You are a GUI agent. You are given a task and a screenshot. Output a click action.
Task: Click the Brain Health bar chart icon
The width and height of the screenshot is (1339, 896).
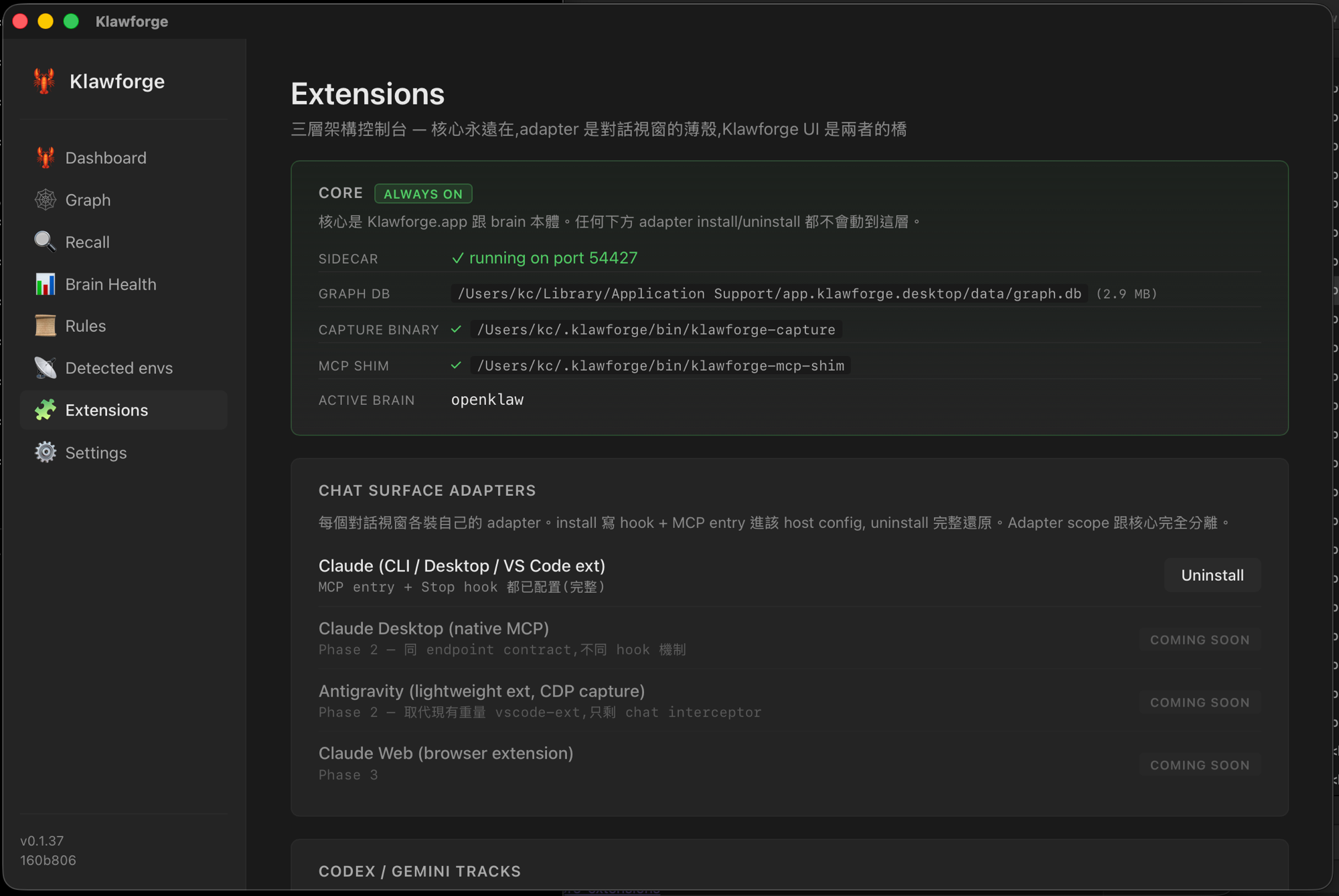(45, 284)
